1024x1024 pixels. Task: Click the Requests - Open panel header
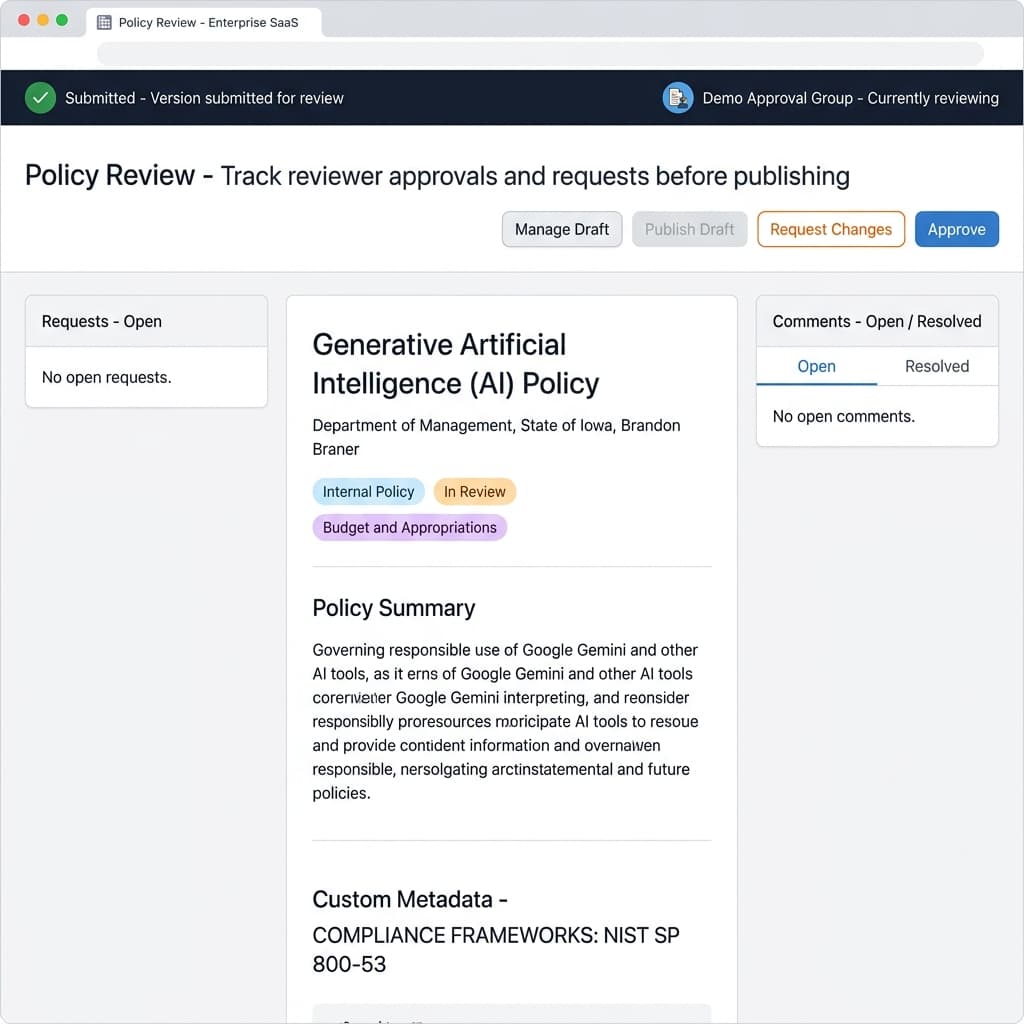pyautogui.click(x=101, y=321)
